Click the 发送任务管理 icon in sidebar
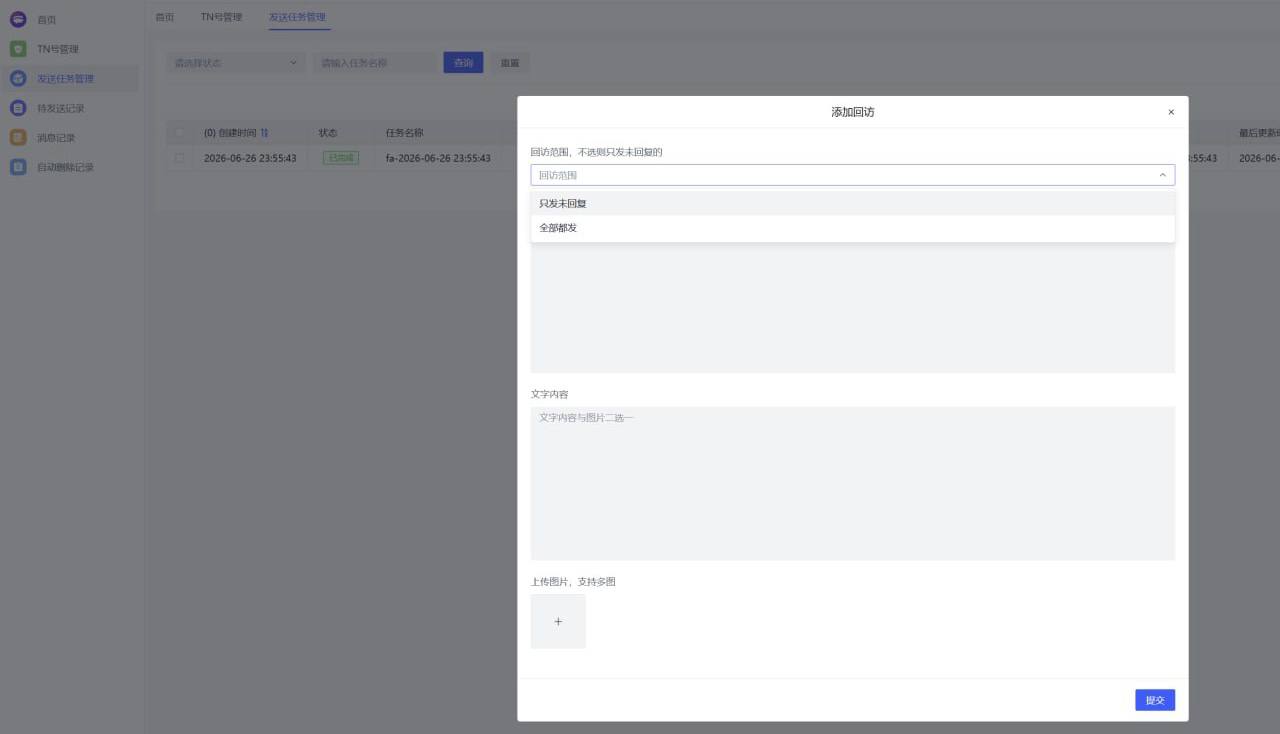Screen dimensions: 1280x734 pyautogui.click(x=18, y=78)
